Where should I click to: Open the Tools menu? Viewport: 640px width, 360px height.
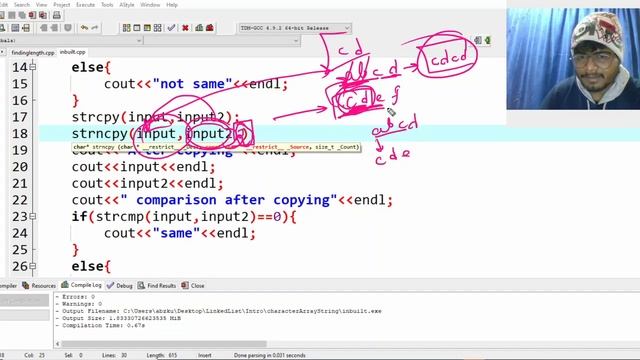107,4
